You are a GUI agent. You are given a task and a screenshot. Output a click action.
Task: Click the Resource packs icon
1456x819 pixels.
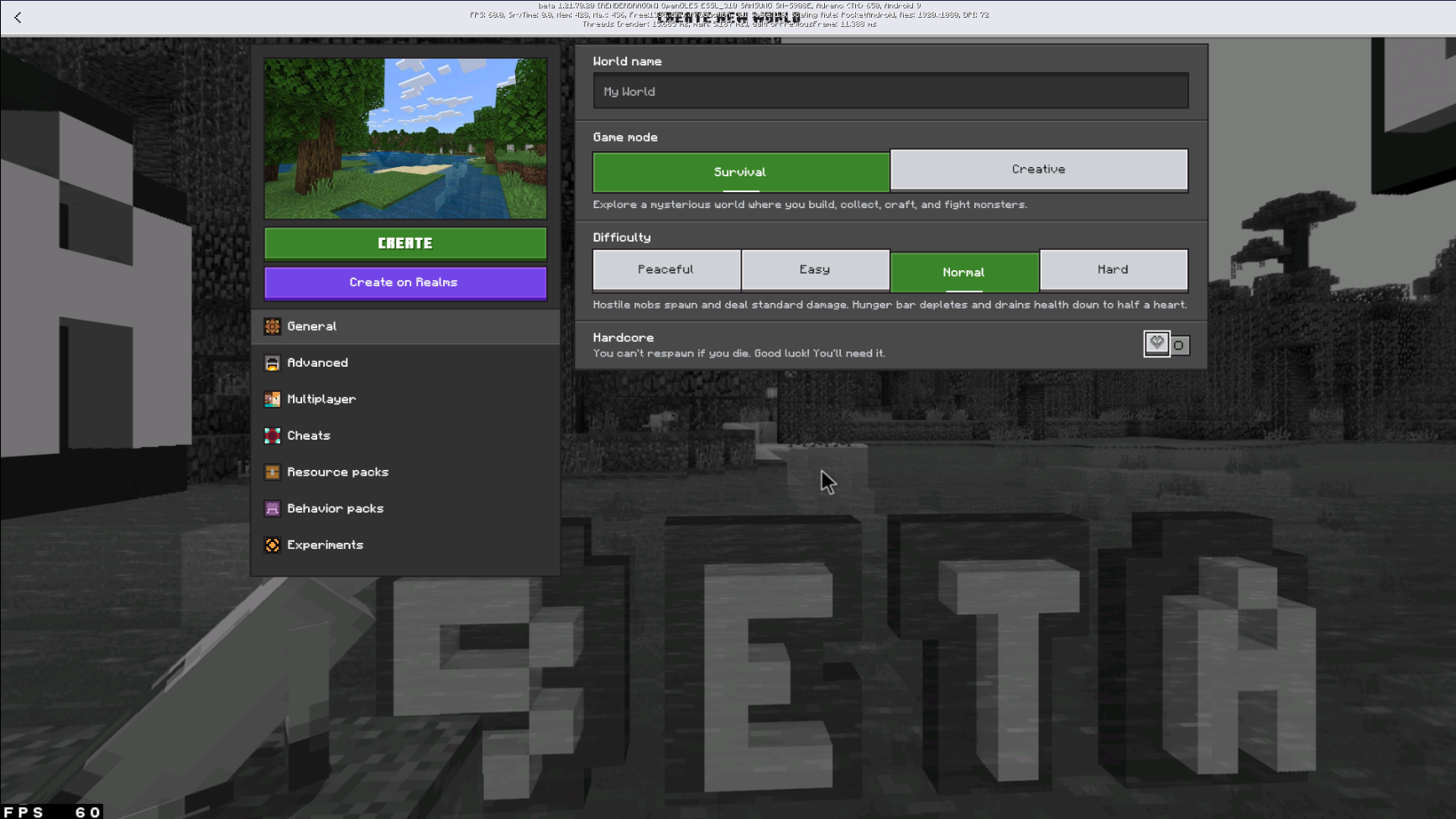click(x=272, y=472)
